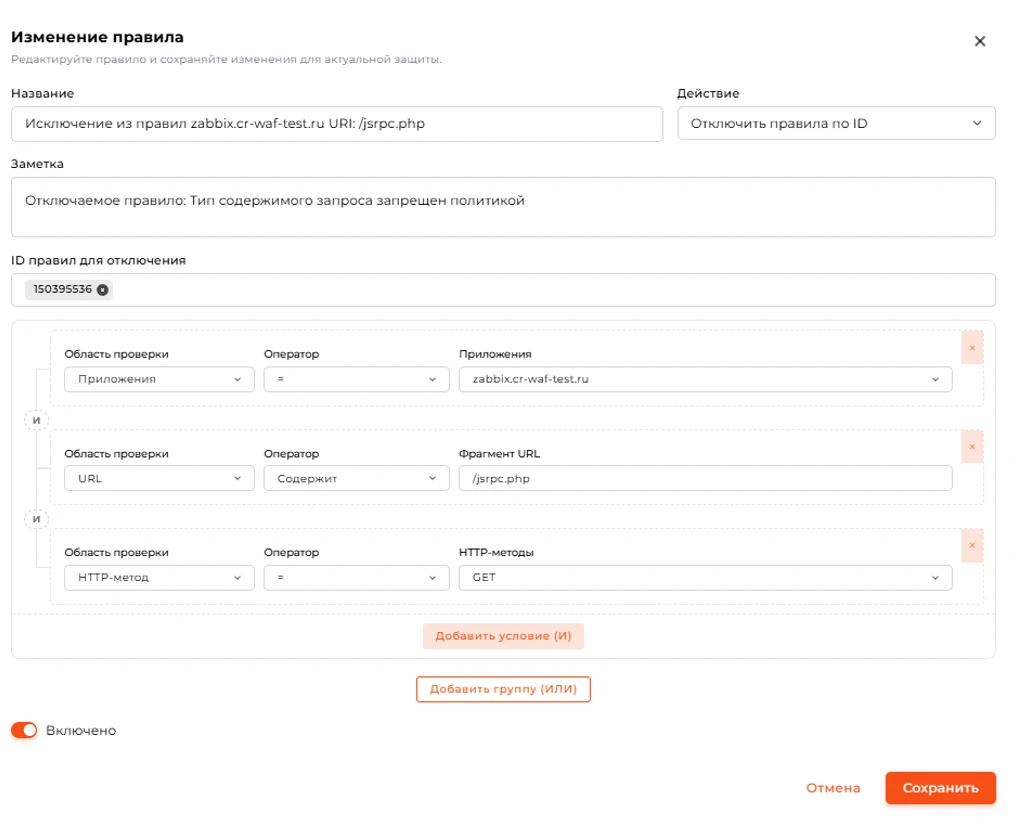Open the HTTP-методы dropdown showing GET
1020x826 pixels.
[705, 578]
